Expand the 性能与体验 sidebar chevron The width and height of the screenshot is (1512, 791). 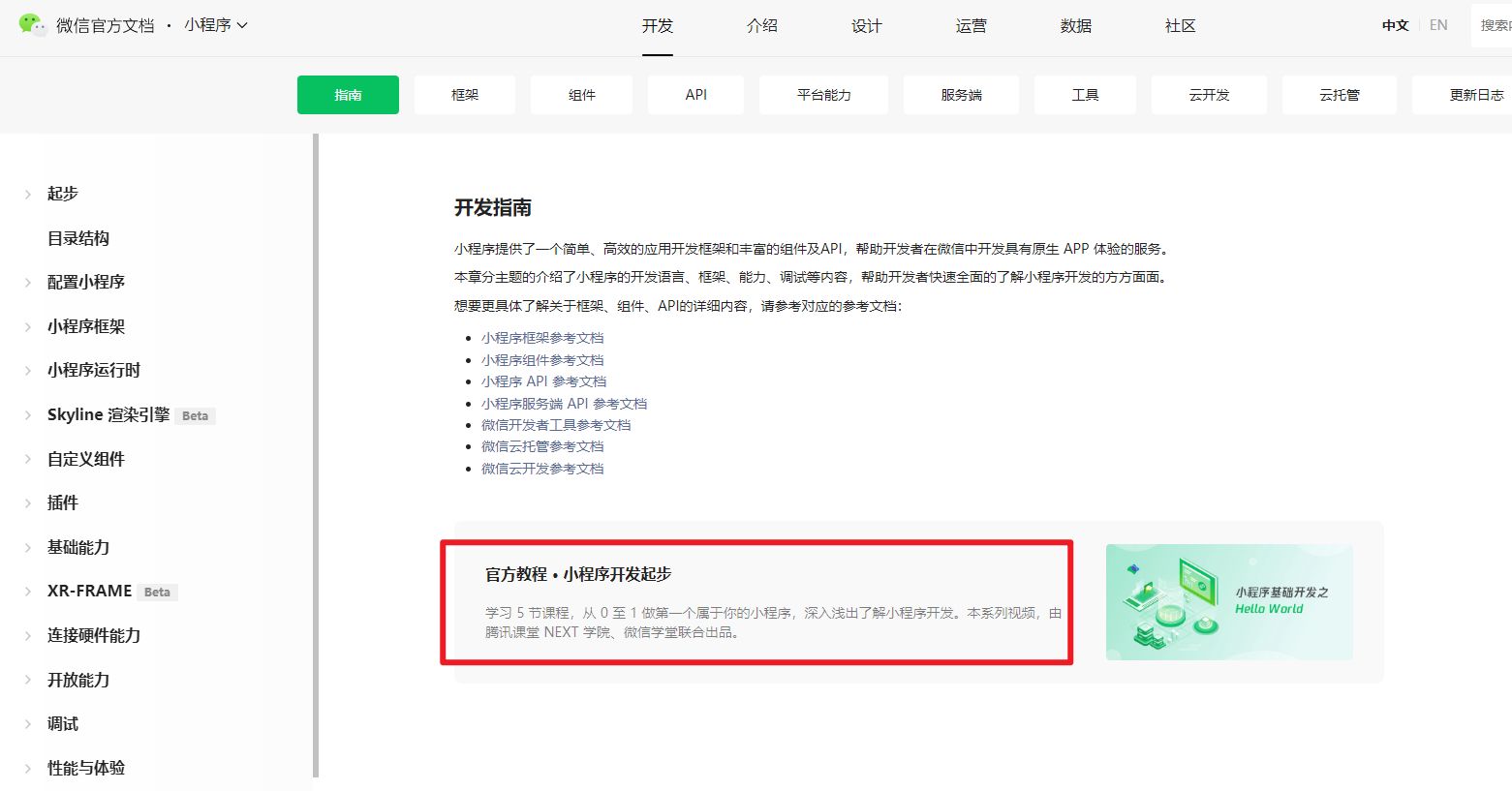coord(28,769)
